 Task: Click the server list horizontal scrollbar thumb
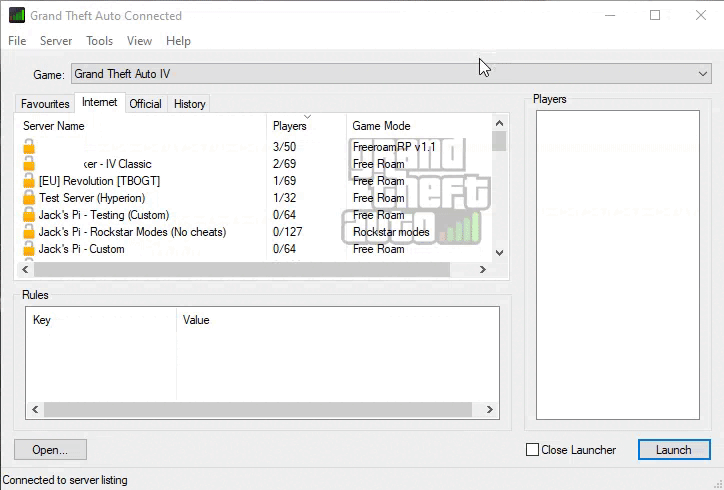(x=241, y=269)
